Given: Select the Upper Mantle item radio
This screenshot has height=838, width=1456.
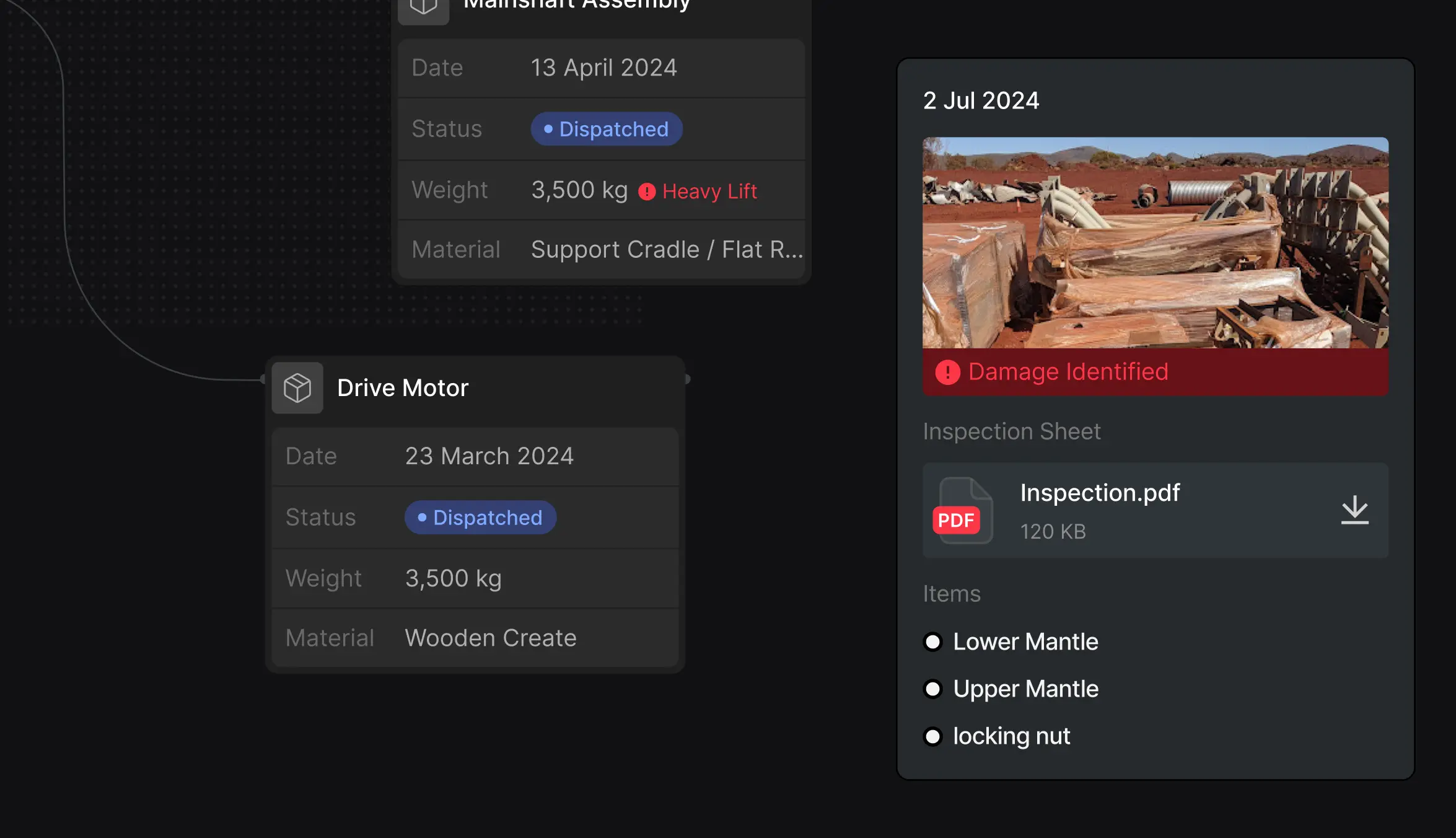Looking at the screenshot, I should click(x=932, y=689).
